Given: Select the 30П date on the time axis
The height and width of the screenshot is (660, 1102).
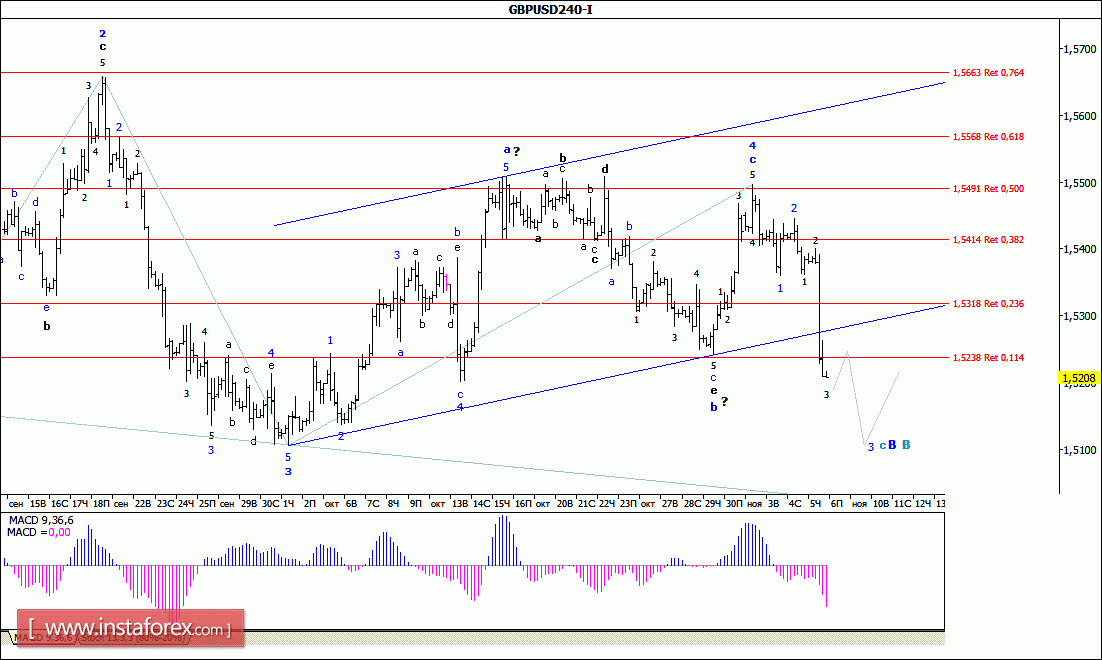Looking at the screenshot, I should pos(734,503).
